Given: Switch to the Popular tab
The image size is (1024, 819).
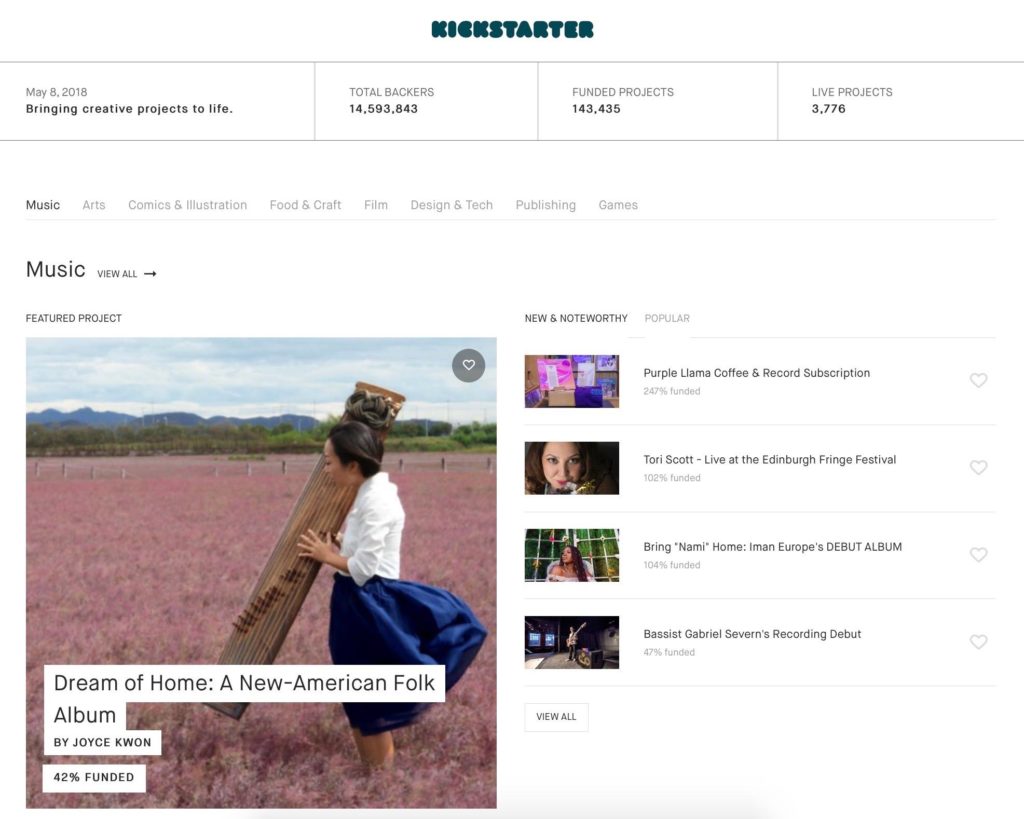Looking at the screenshot, I should 667,318.
